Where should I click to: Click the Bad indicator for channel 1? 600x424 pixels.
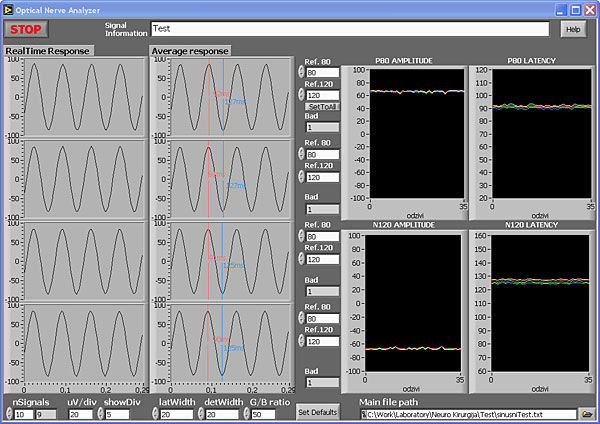(x=323, y=127)
